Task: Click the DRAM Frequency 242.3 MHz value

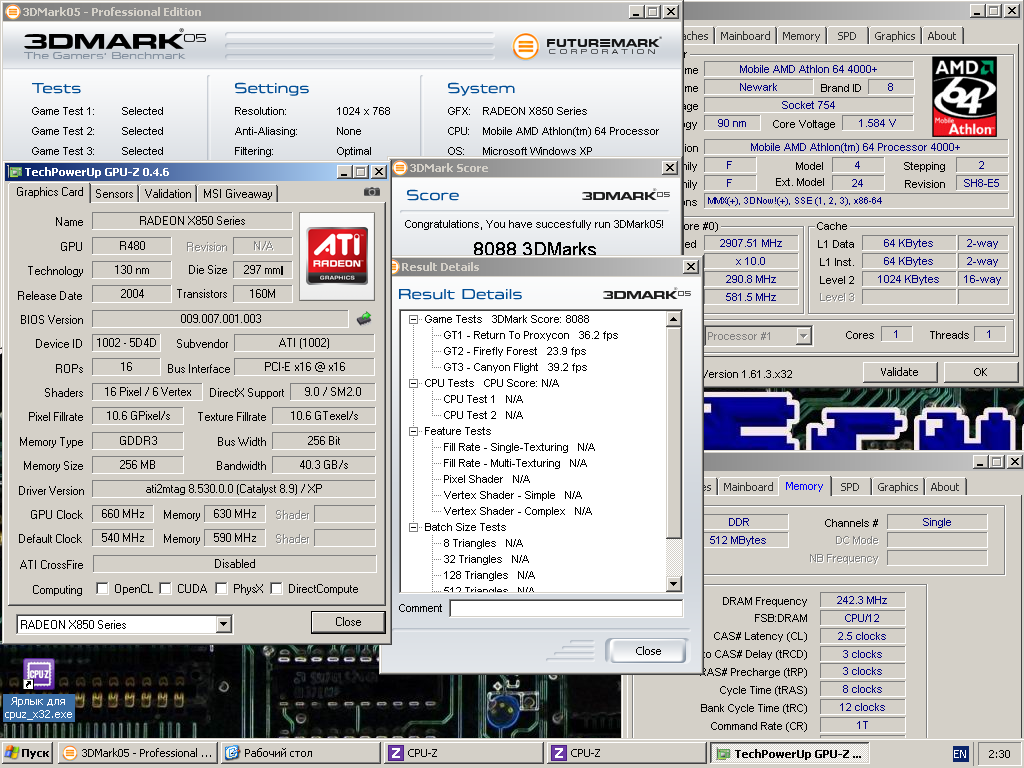Action: click(862, 600)
